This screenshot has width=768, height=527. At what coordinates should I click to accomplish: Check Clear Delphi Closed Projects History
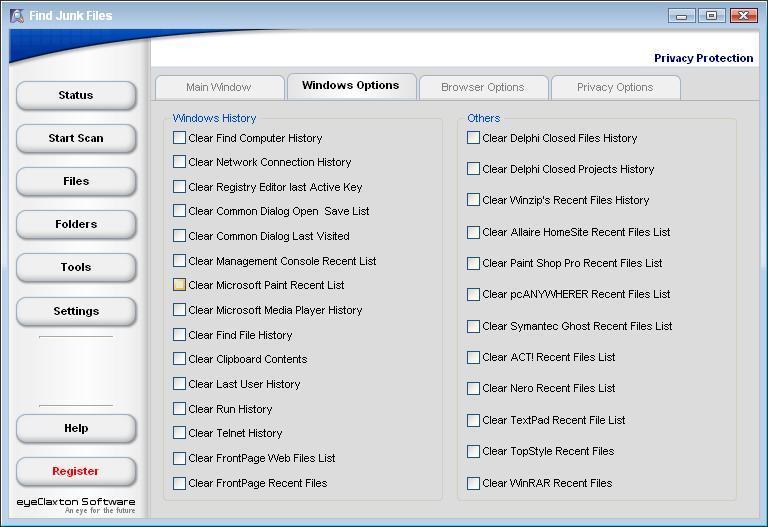473,168
